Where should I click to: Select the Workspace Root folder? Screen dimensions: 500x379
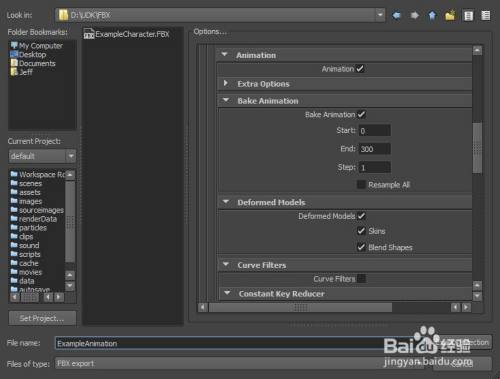pyautogui.click(x=38, y=174)
